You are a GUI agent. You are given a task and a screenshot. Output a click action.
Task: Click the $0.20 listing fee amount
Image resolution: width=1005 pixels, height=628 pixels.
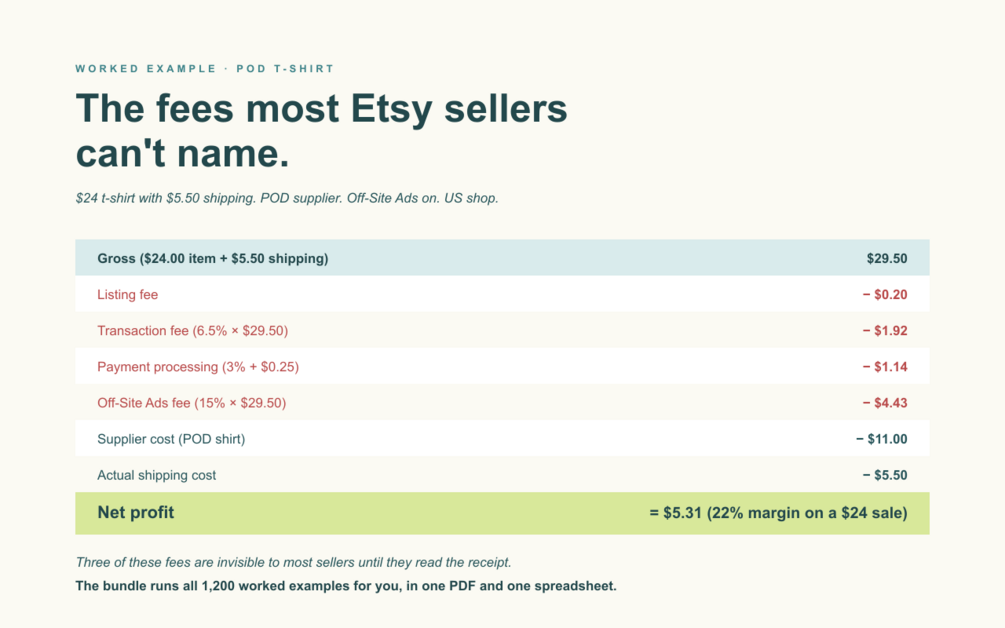pos(885,295)
